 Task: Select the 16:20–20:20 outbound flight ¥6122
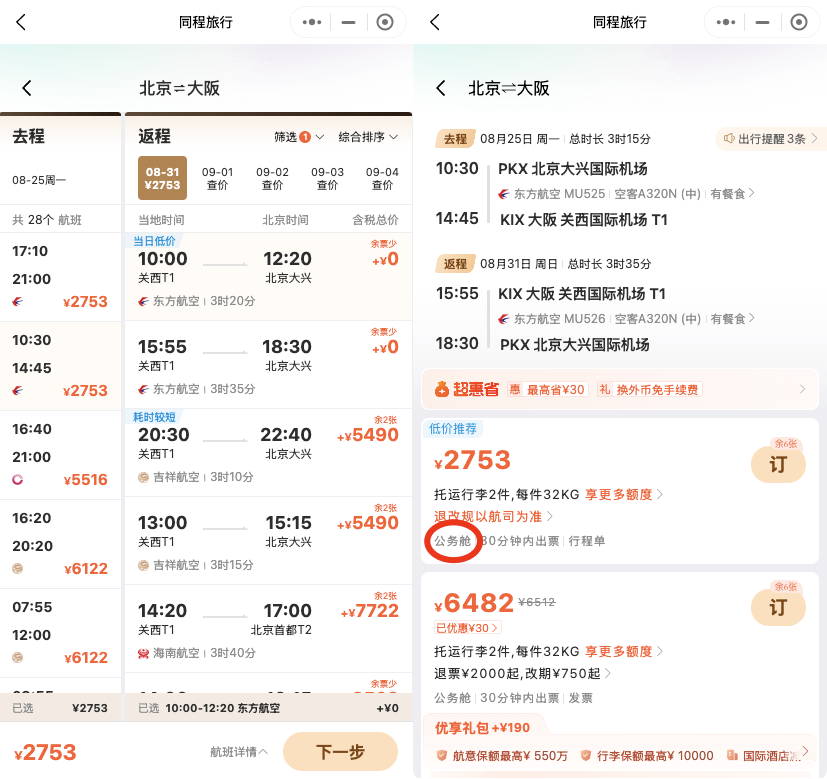click(61, 544)
